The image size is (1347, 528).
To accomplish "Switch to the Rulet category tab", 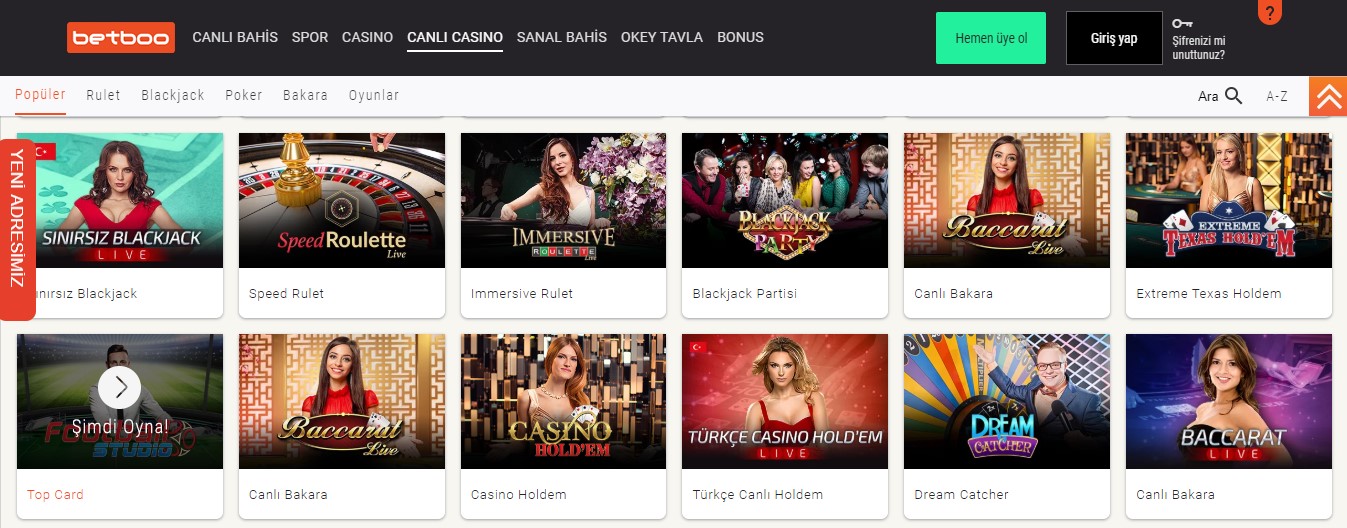I will click(x=103, y=95).
